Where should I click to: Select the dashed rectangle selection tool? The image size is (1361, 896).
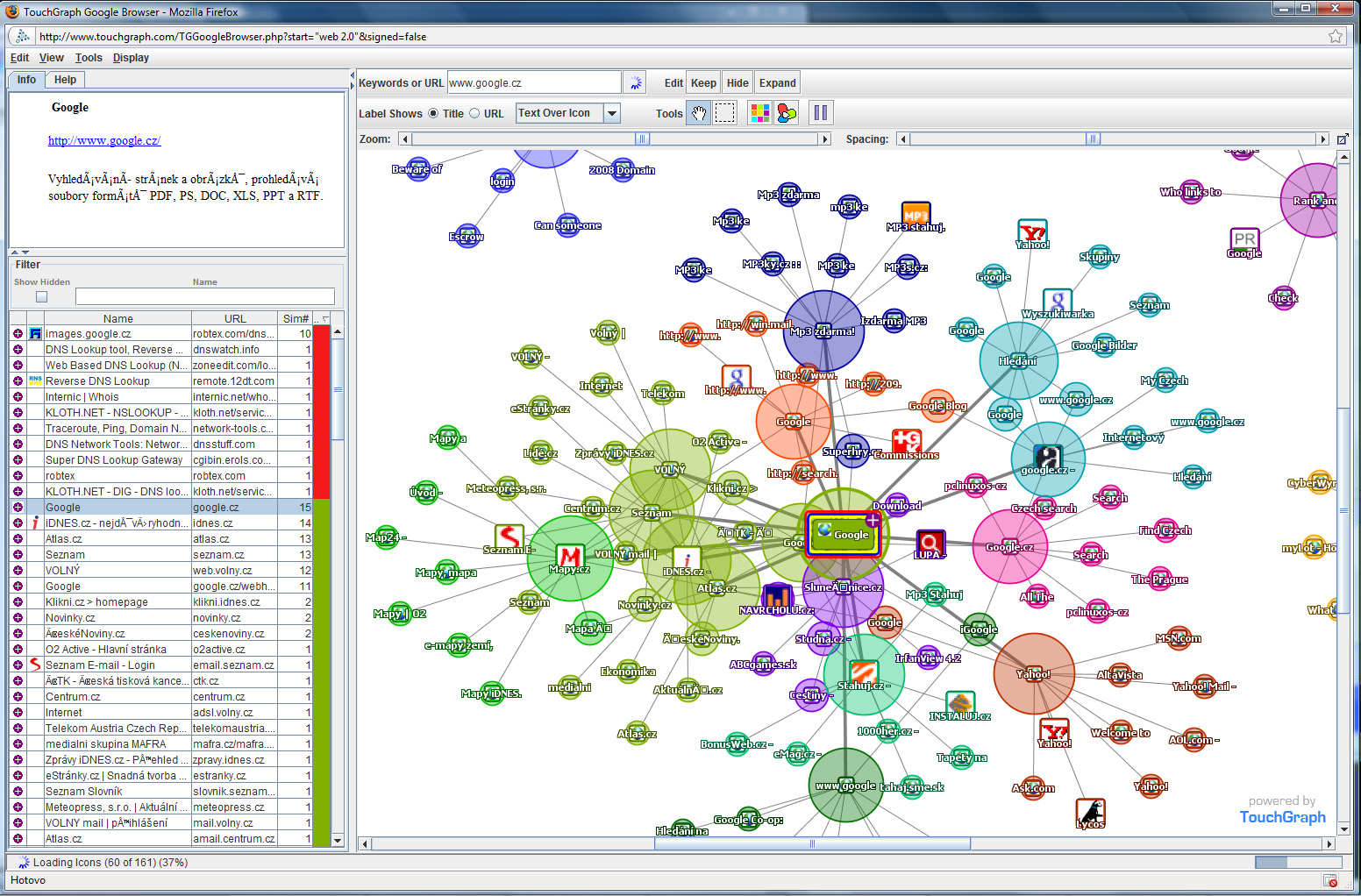725,113
